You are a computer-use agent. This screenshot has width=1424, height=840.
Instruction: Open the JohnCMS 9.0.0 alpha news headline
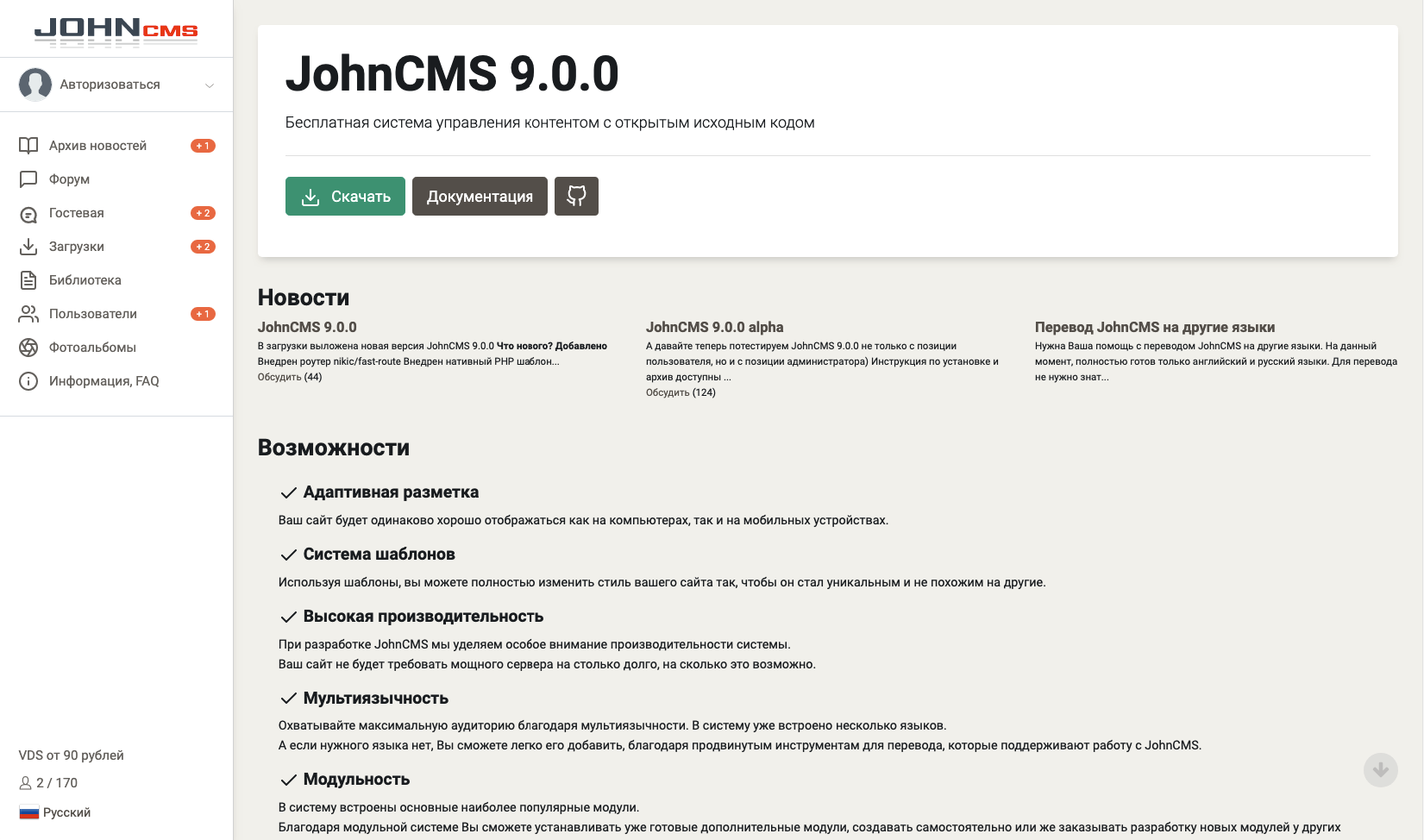pos(714,327)
